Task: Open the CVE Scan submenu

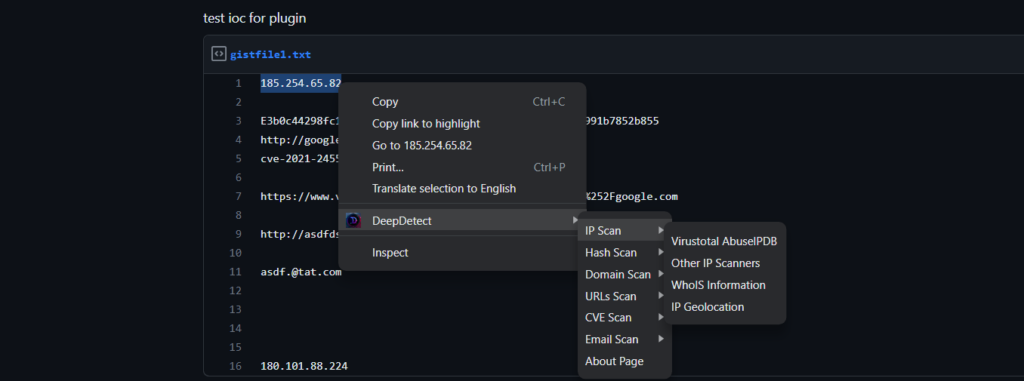Action: (624, 318)
